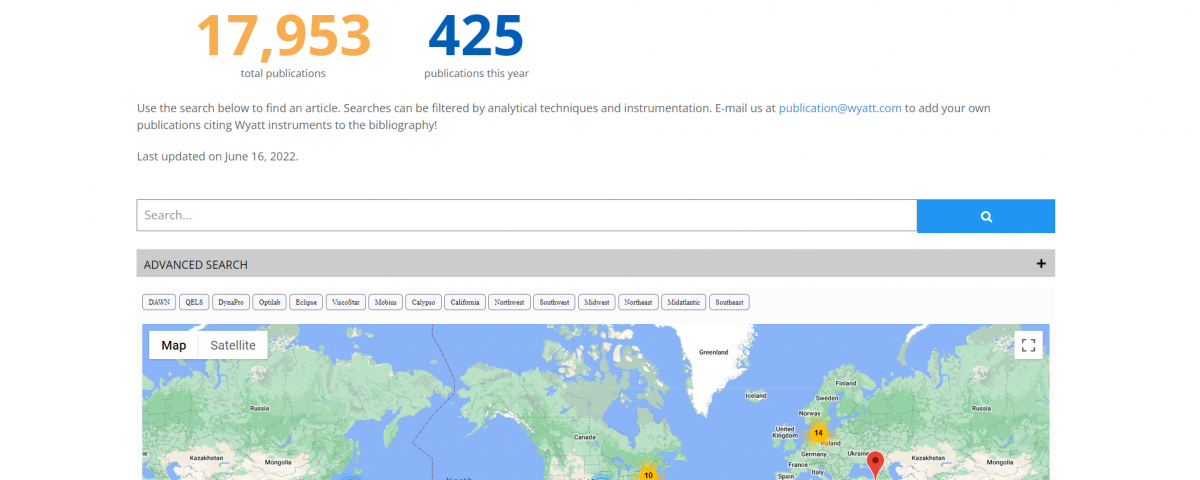Screen dimensions: 1200x480
Task: Open the cluster marker labeled 10
Action: [648, 474]
